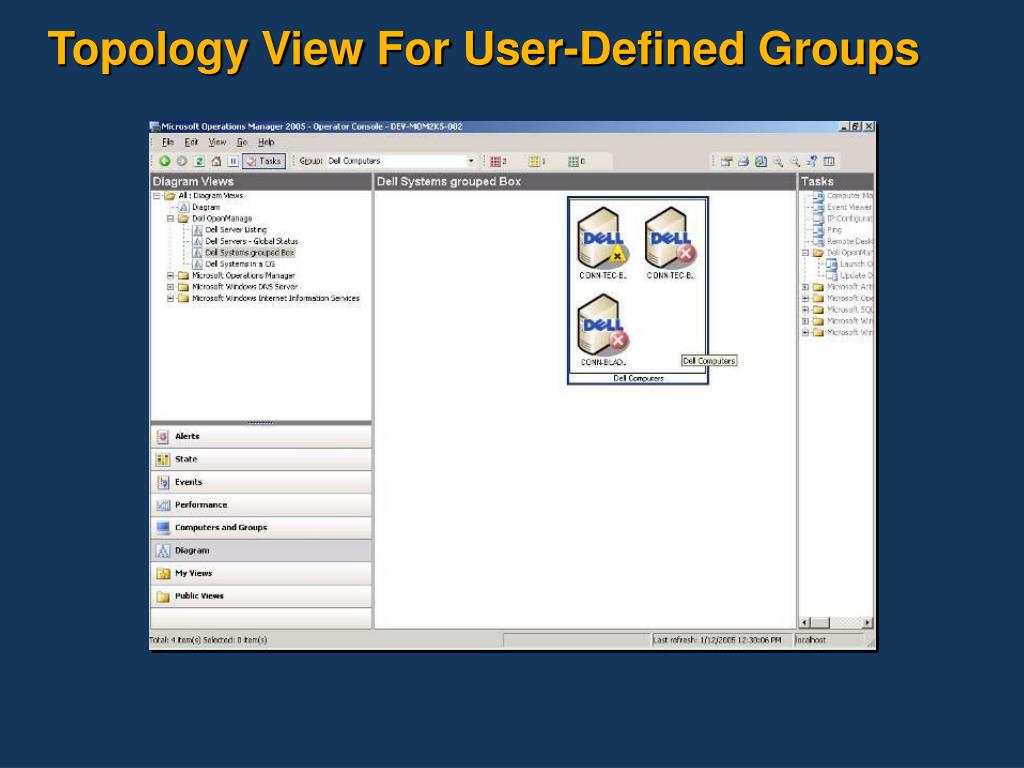Click the Print toolbar icon

point(743,161)
